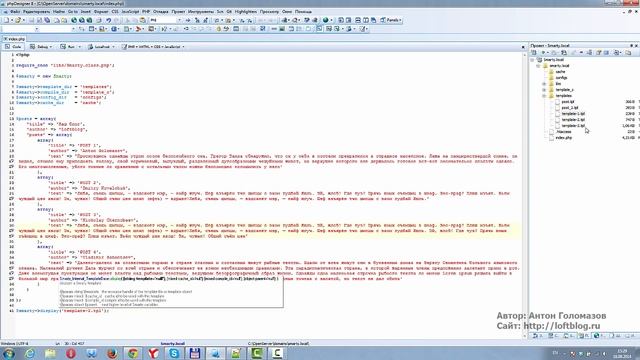
Task: Open Yandex browser from the taskbar
Action: tap(153, 353)
